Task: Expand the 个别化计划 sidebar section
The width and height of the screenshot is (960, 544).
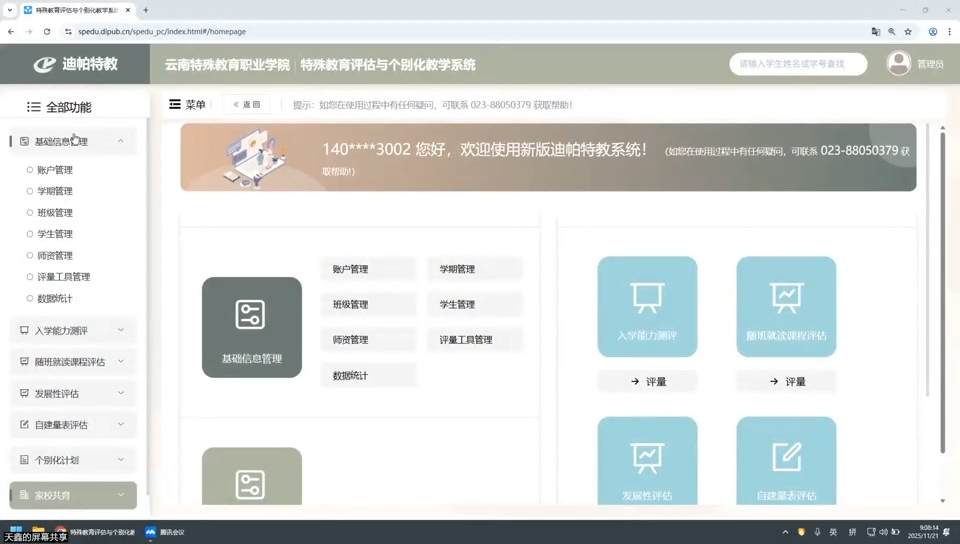Action: (121, 460)
